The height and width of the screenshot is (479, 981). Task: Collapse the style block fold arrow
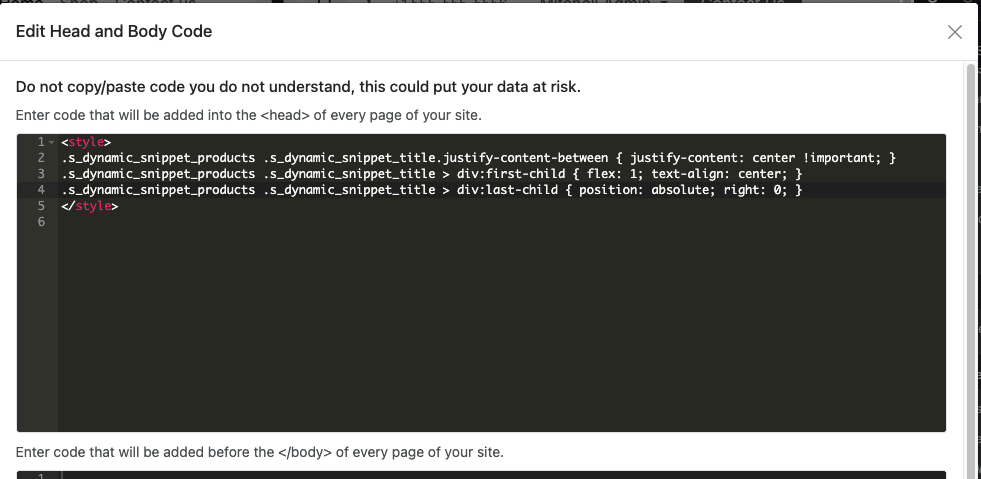[x=51, y=142]
